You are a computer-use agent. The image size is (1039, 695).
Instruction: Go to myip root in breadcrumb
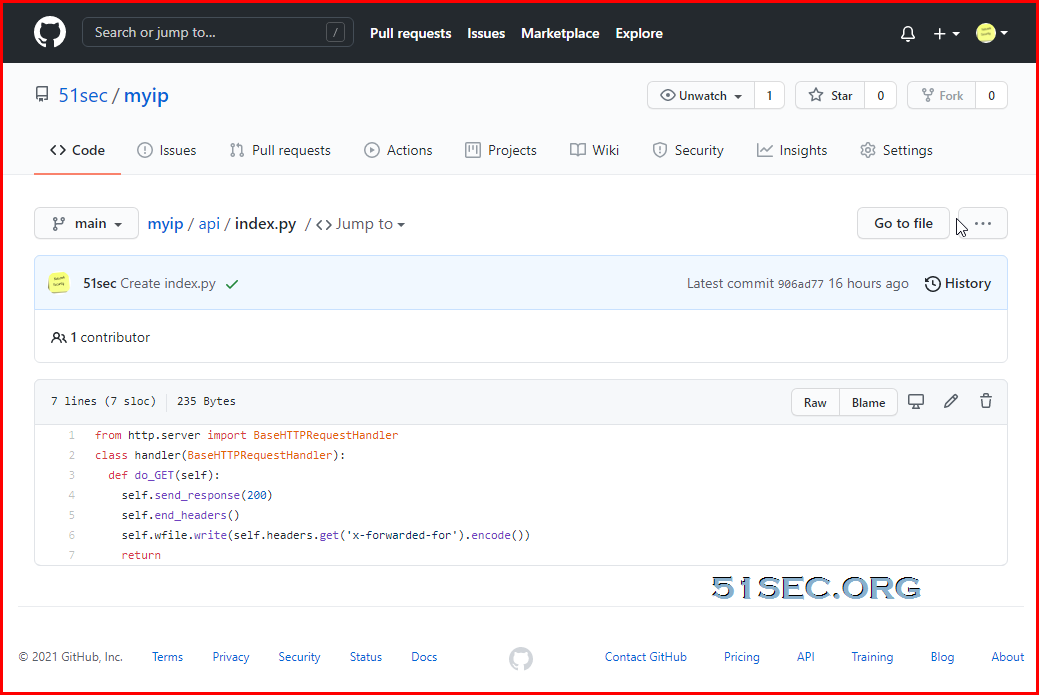(165, 224)
